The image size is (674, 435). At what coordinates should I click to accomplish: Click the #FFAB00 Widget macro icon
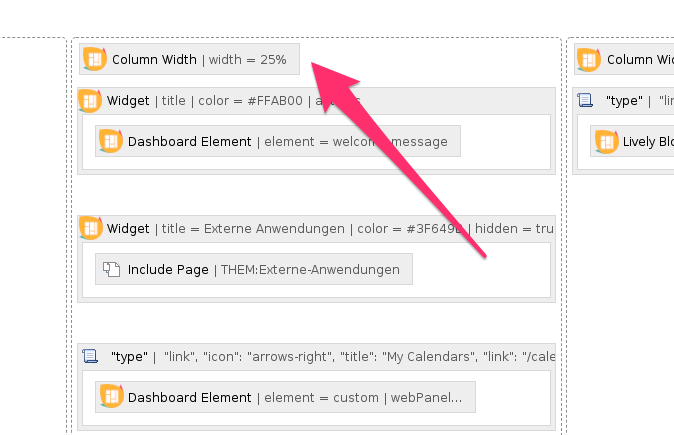point(90,101)
